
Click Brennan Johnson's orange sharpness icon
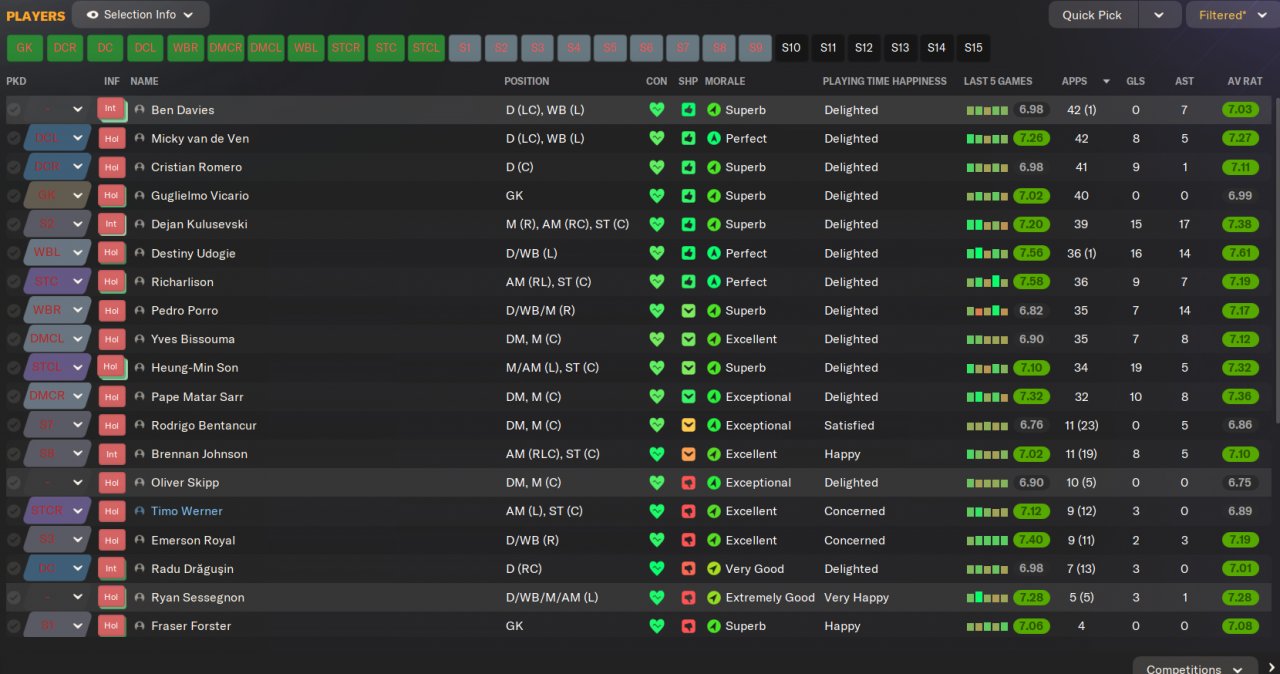[x=688, y=453]
